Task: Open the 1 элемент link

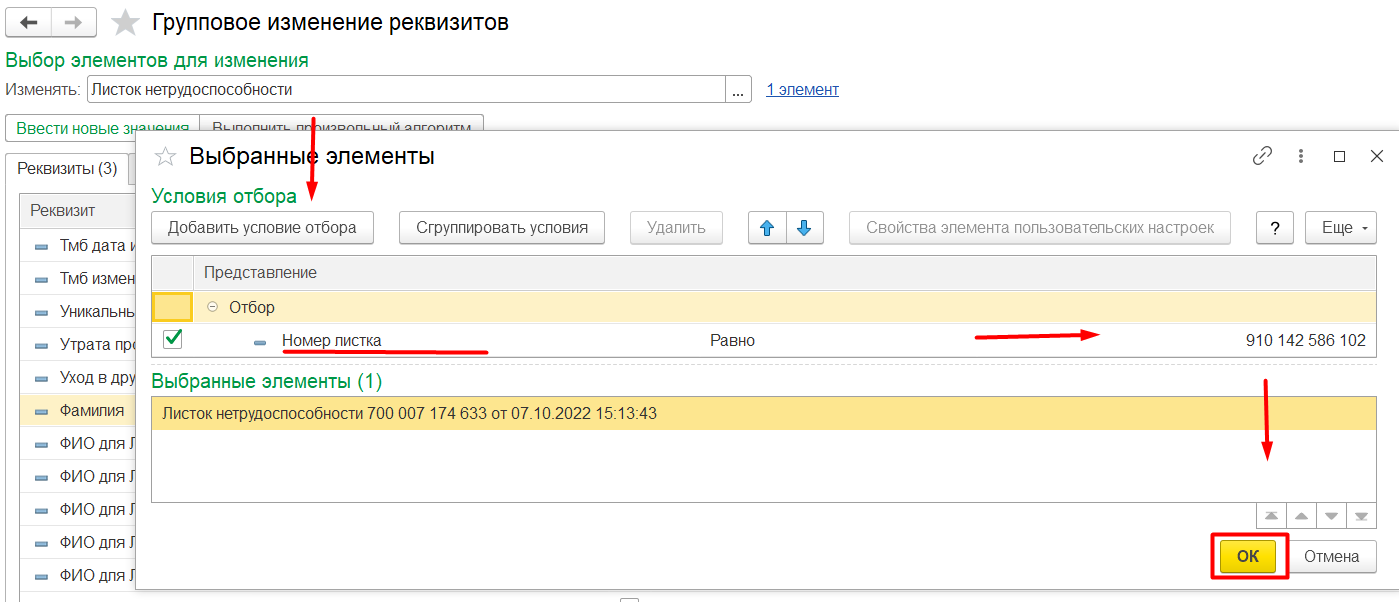Action: tap(802, 89)
